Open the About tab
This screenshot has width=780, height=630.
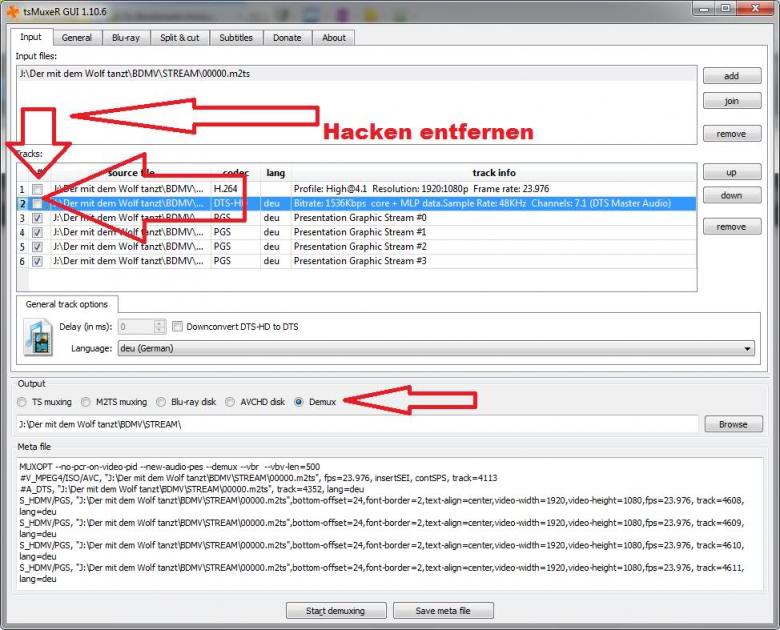334,38
